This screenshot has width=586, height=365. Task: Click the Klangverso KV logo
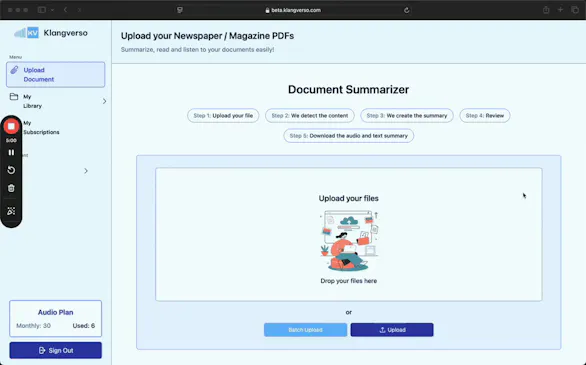click(50, 33)
